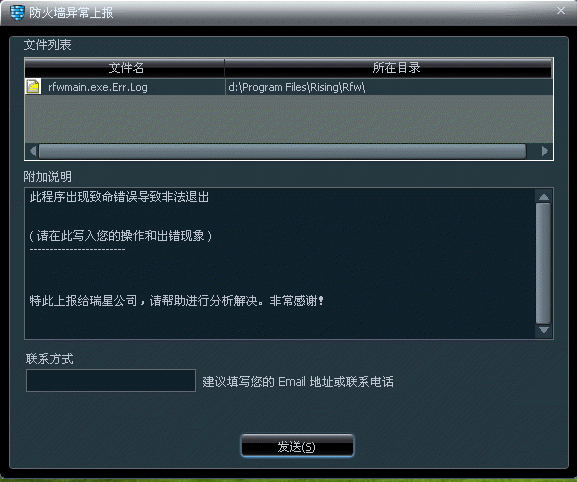
Task: Click the 附加说明 vertical scrollbar thumb
Action: 544,263
